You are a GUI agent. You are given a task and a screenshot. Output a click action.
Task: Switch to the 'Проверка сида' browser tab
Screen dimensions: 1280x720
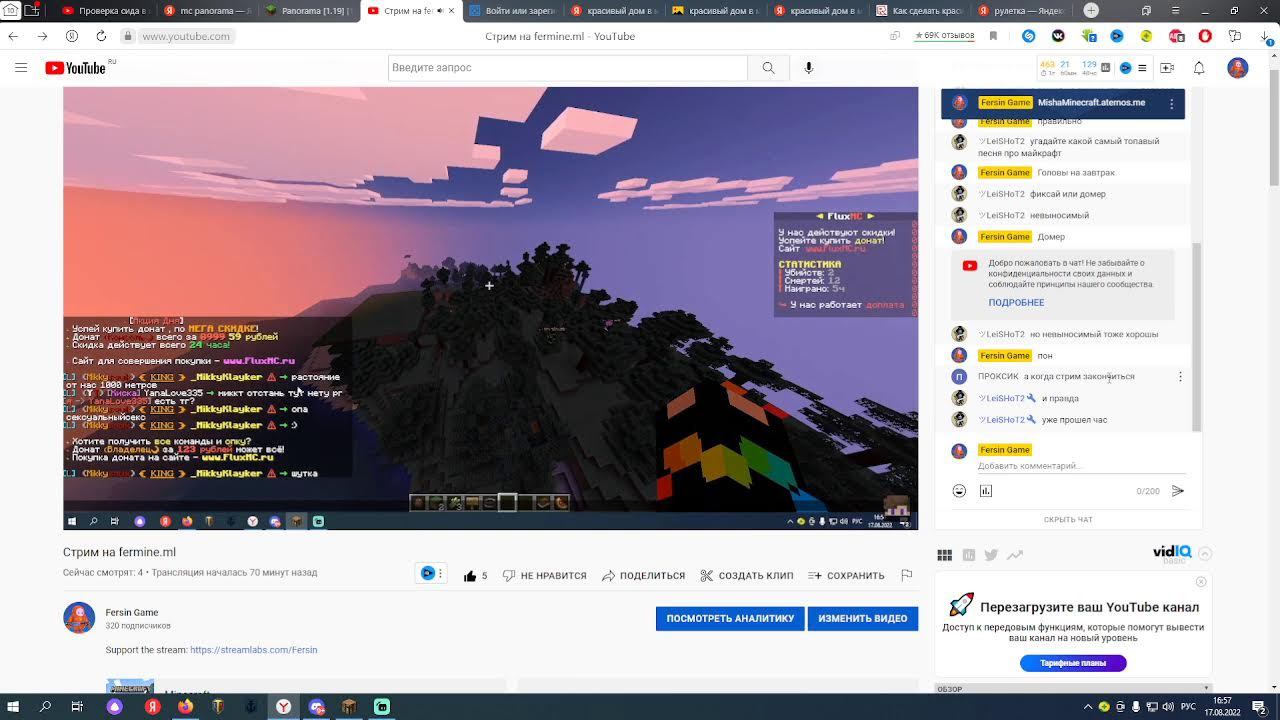click(104, 11)
